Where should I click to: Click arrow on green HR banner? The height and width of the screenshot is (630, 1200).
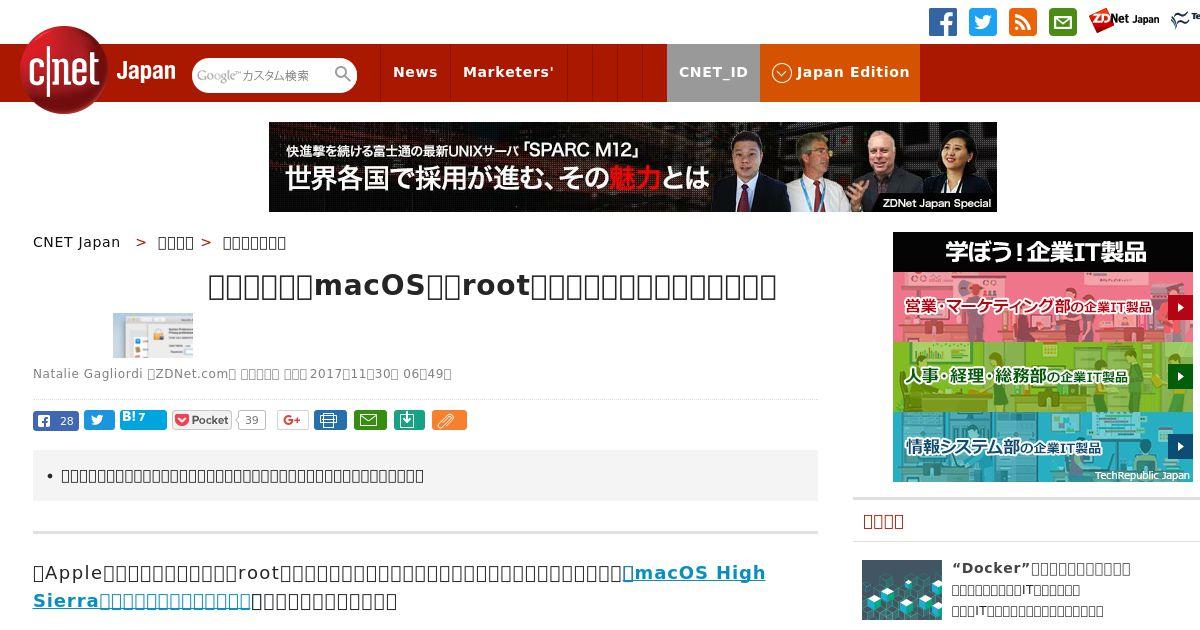(x=1180, y=377)
